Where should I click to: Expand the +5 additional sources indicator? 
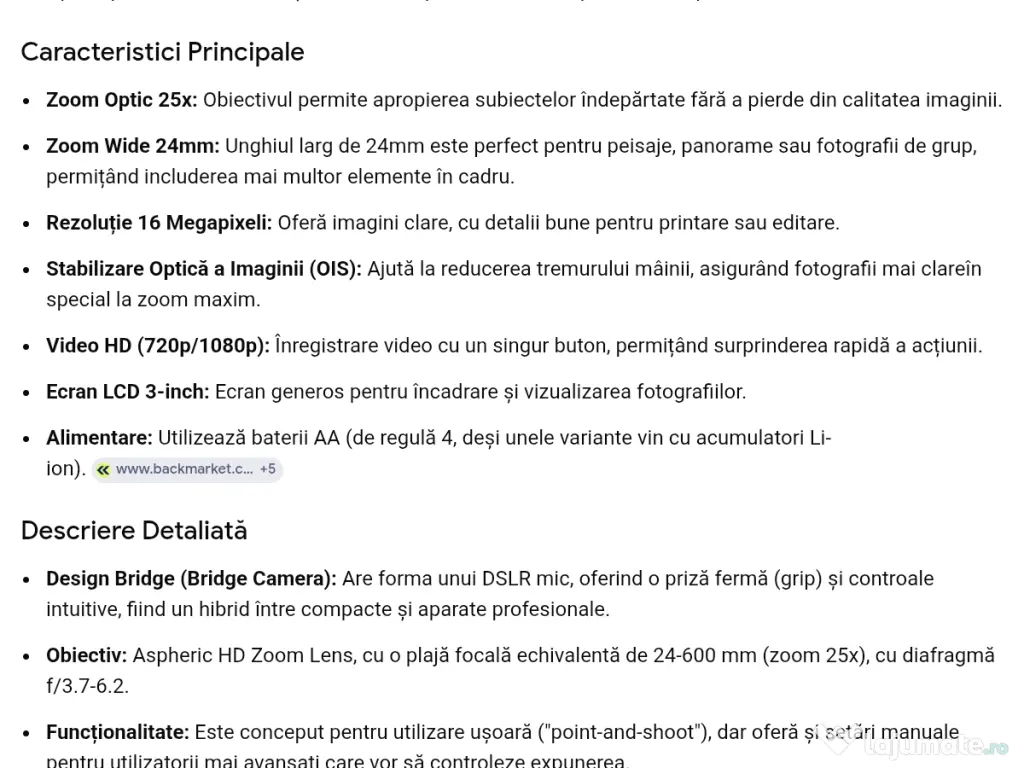click(x=267, y=469)
